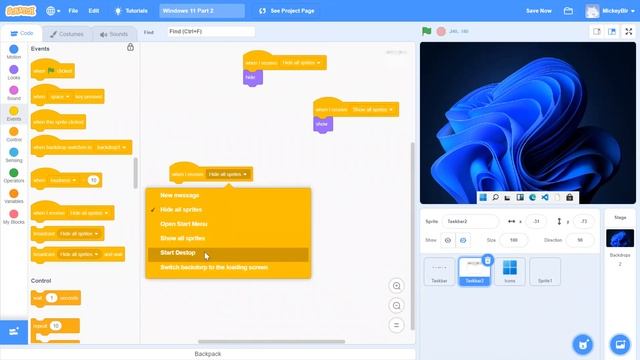Screen dimensions: 640x360
Task: Switch to the Code tab
Action: point(21,33)
